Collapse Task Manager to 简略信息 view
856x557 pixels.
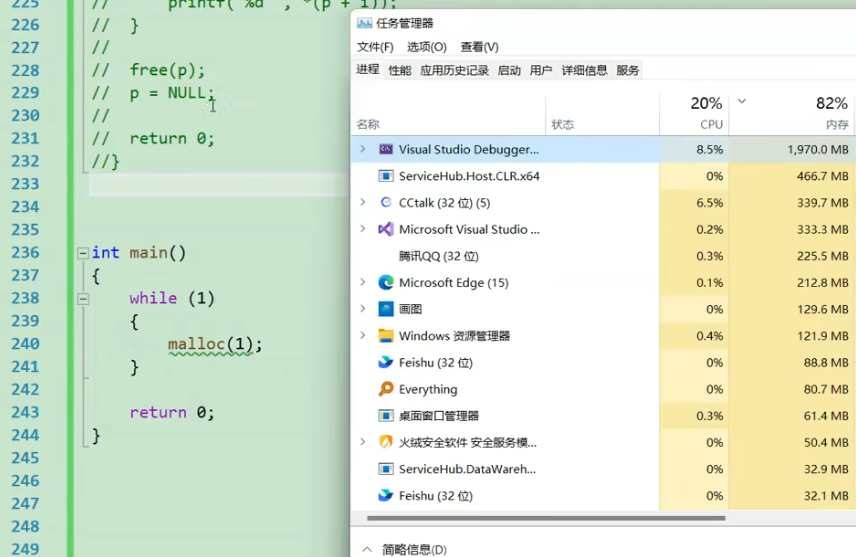(x=367, y=549)
